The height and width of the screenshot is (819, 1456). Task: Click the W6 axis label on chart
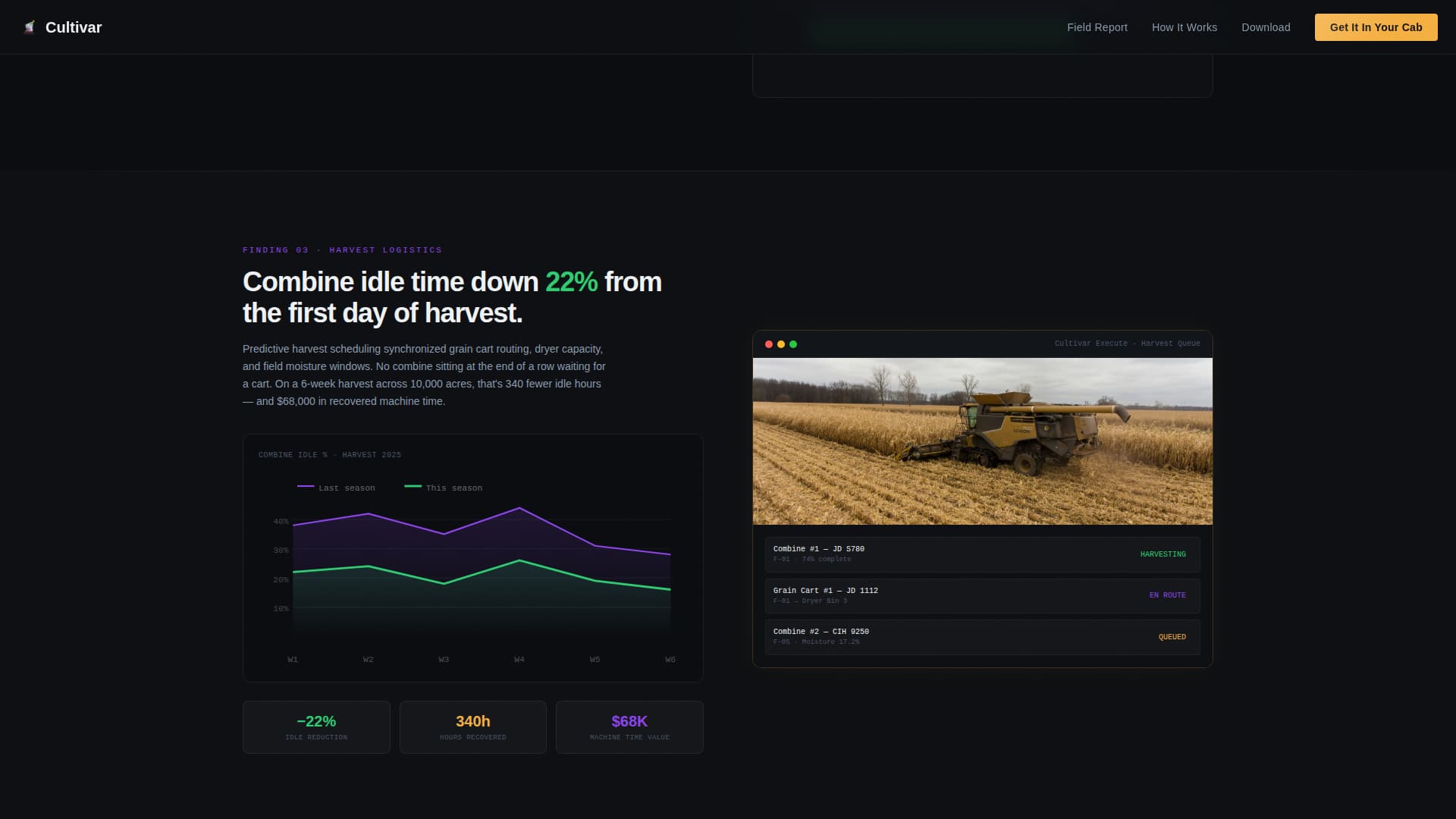point(670,660)
